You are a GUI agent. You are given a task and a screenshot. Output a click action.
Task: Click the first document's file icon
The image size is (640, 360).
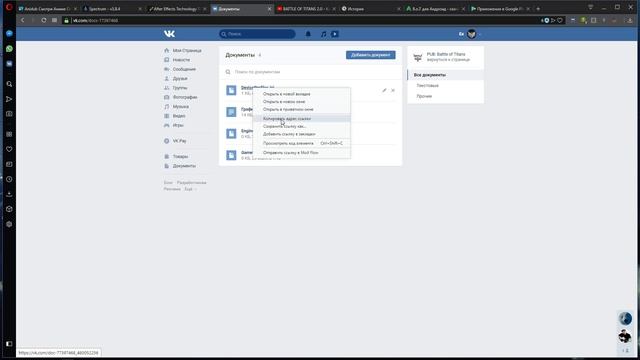[x=231, y=90]
